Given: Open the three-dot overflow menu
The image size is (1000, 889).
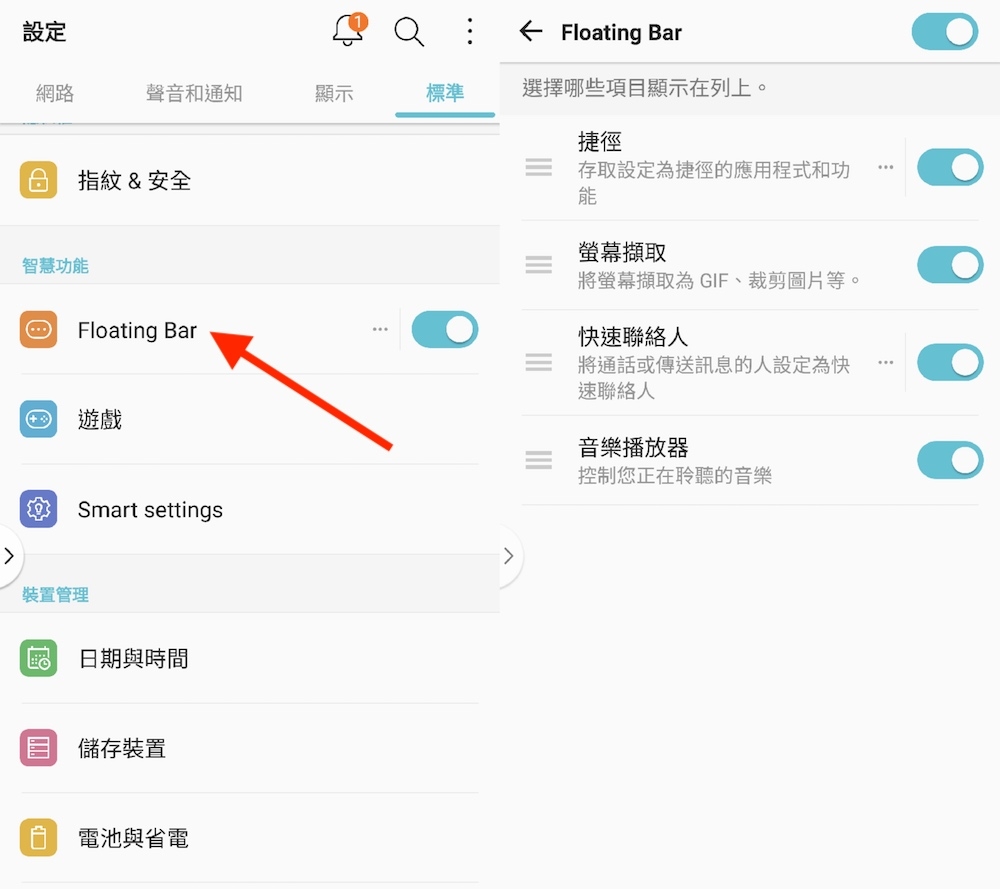Looking at the screenshot, I should pos(470,31).
